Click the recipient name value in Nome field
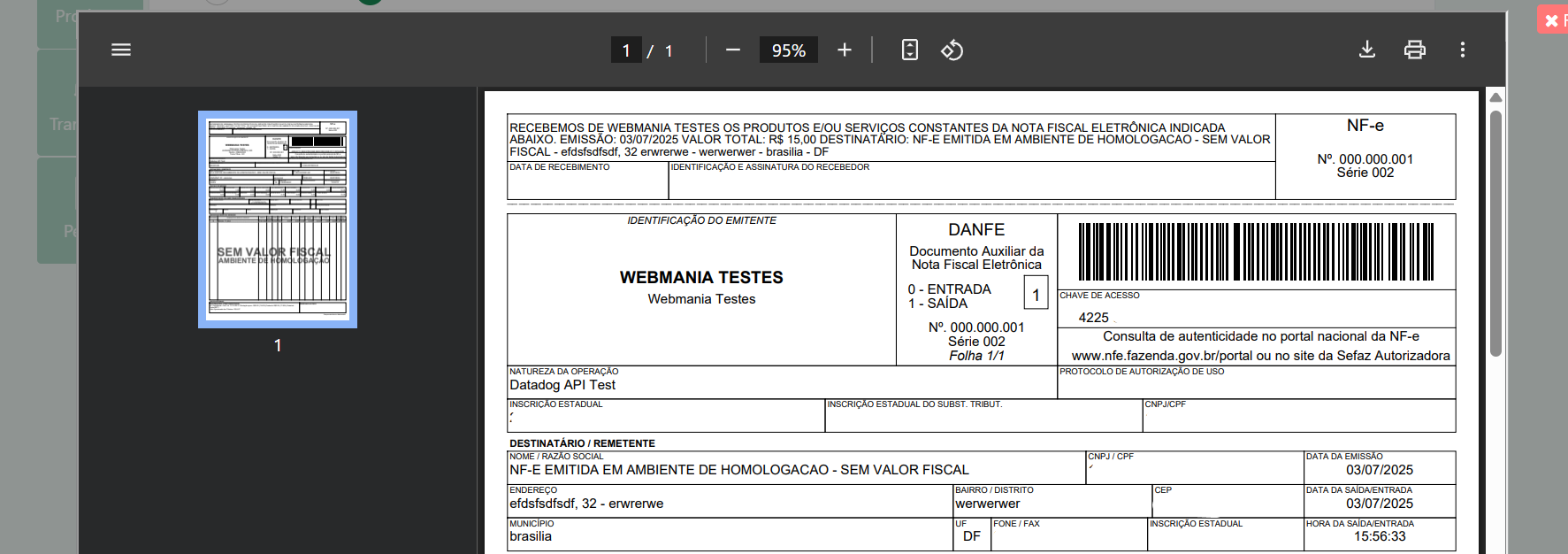This screenshot has height=554, width=1568. click(739, 470)
